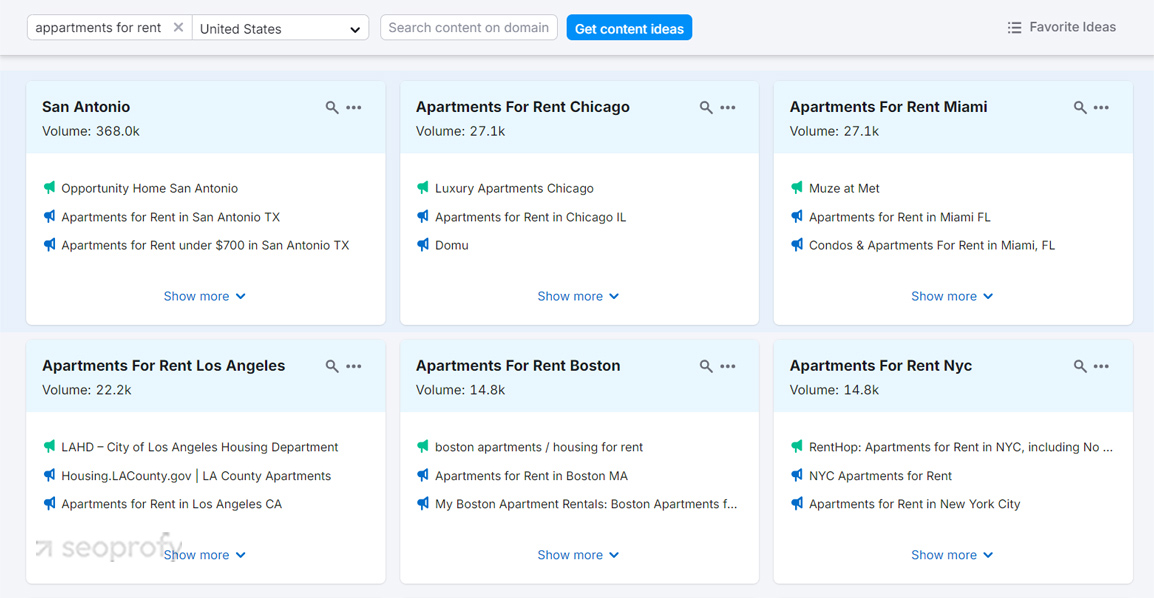
Task: Open Muze at Met headline
Action: (844, 188)
